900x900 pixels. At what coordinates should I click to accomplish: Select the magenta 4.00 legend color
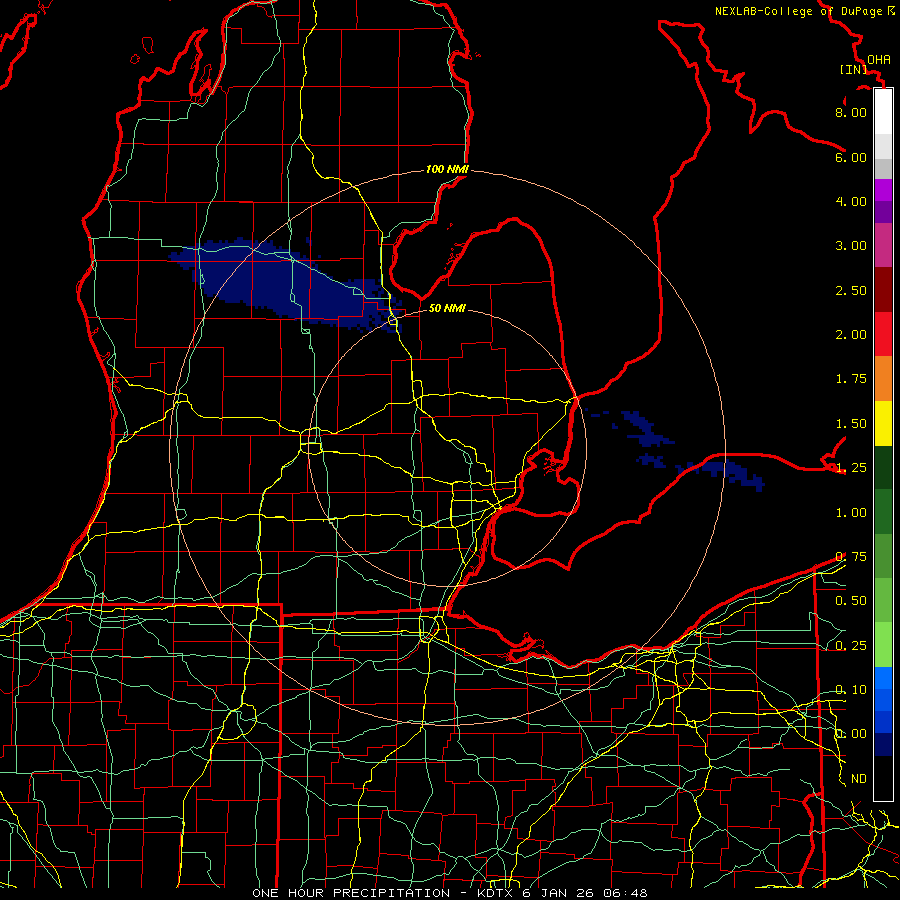click(883, 190)
